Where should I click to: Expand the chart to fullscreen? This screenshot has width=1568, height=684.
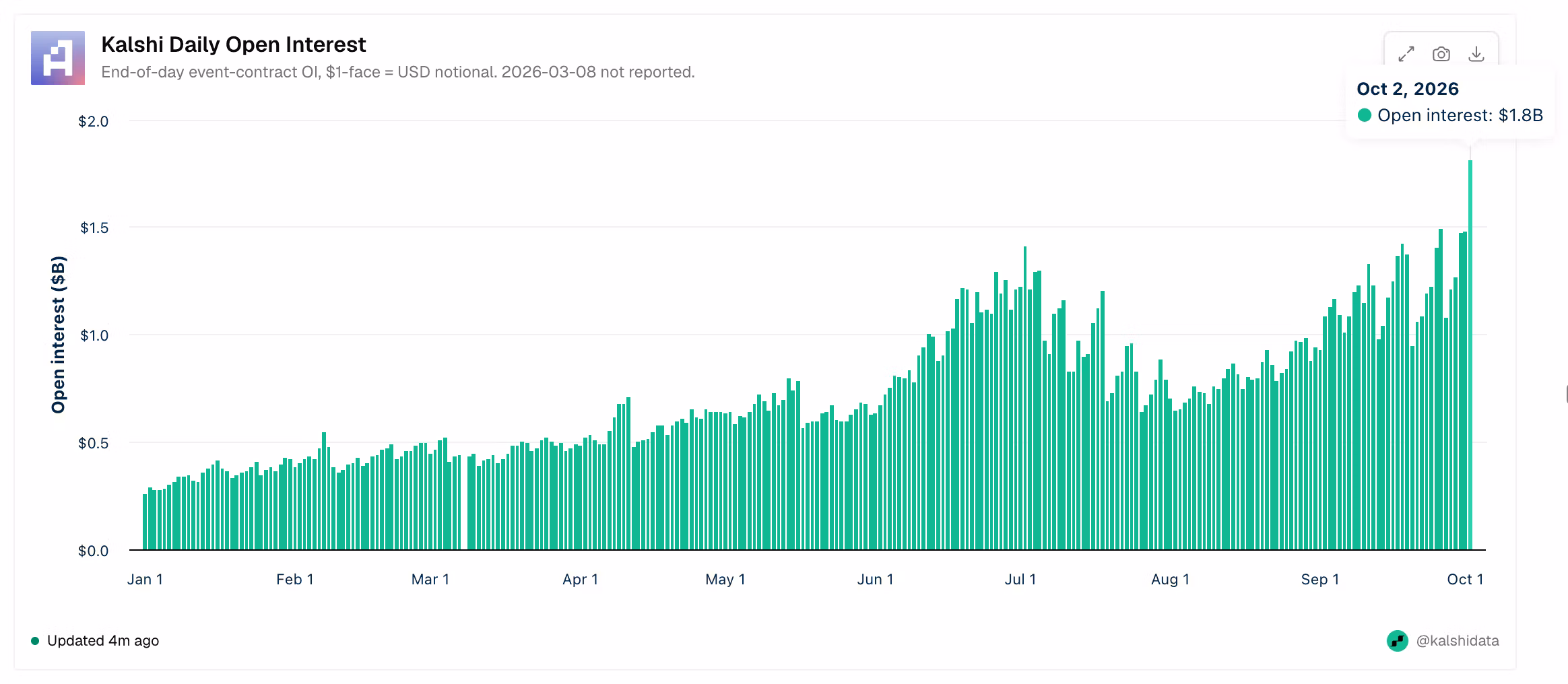click(1406, 54)
